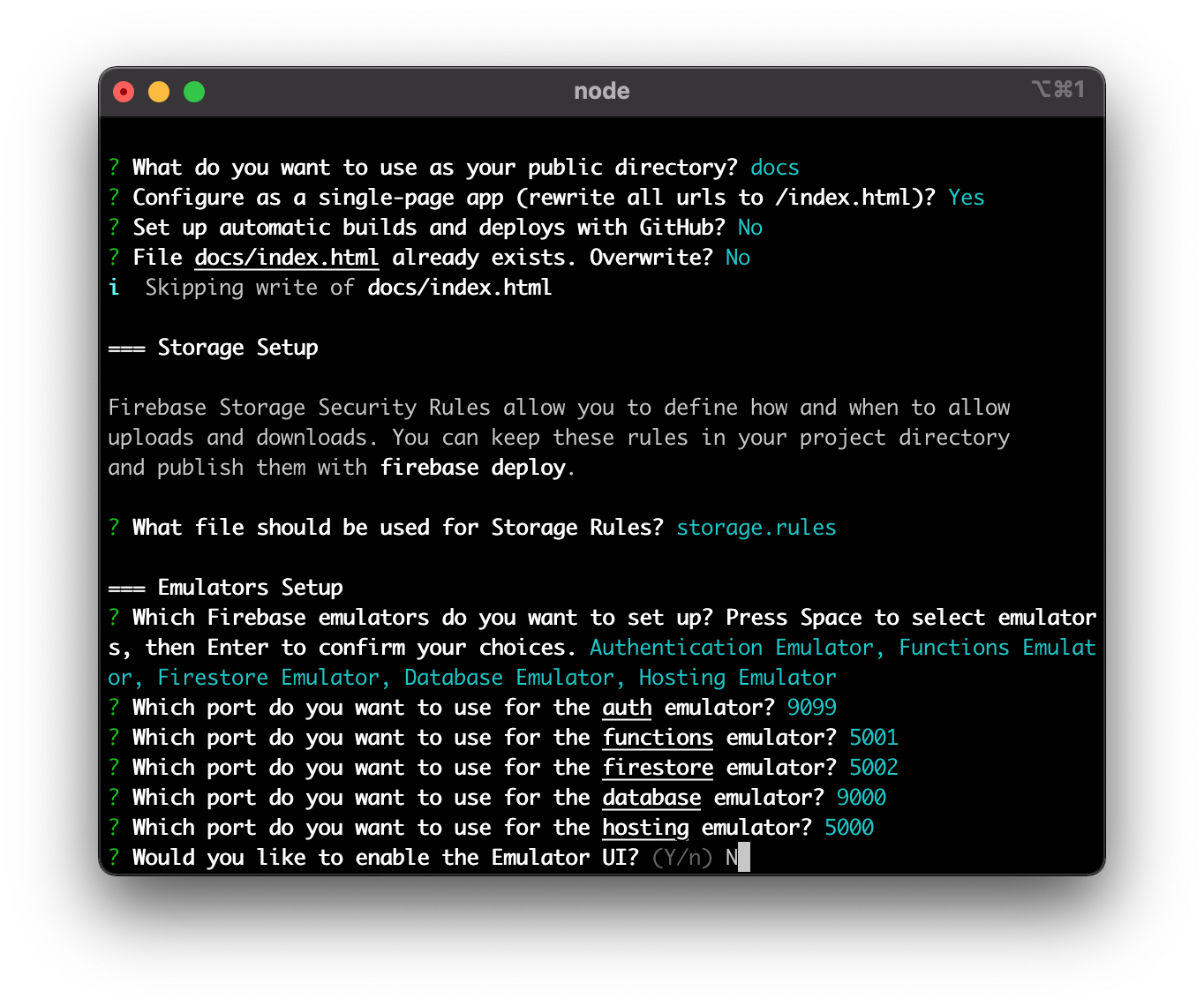Image resolution: width=1204 pixels, height=1006 pixels.
Task: Click 'Hosting Emulator' in selected emulators
Action: (738, 678)
